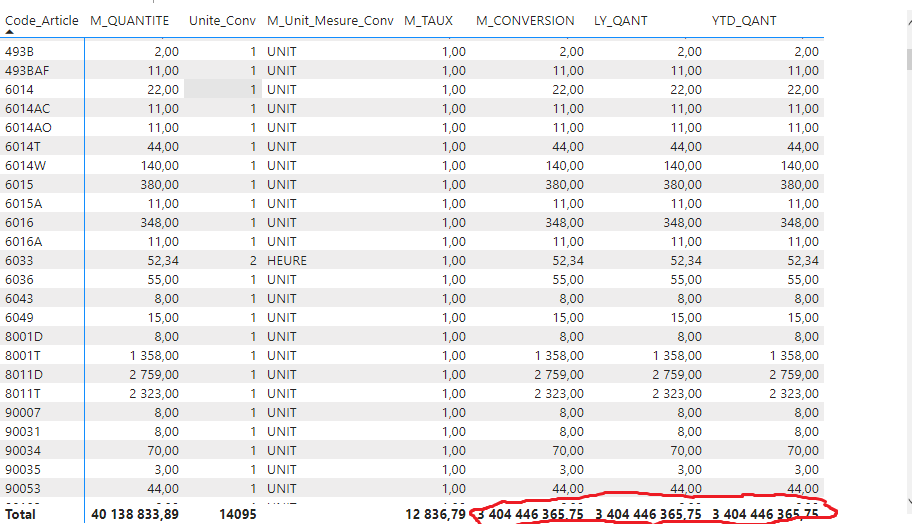Viewport: 912px width, 524px height.
Task: Select article code 8011D
Action: (x=24, y=375)
